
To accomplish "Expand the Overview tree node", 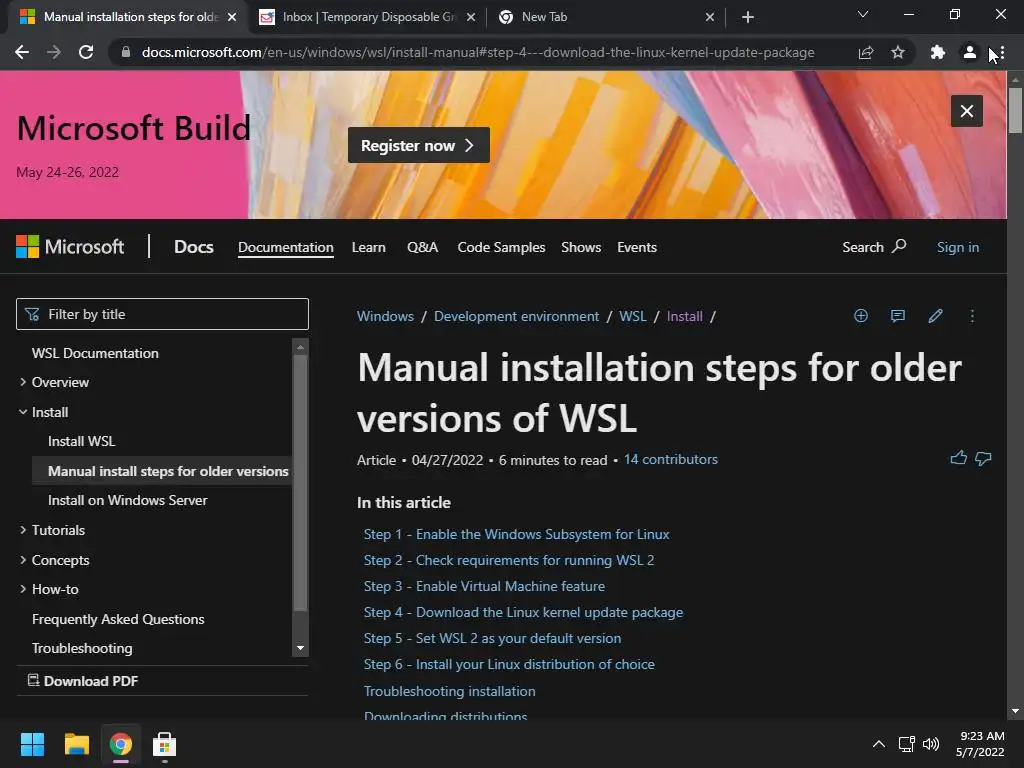I will 23,382.
